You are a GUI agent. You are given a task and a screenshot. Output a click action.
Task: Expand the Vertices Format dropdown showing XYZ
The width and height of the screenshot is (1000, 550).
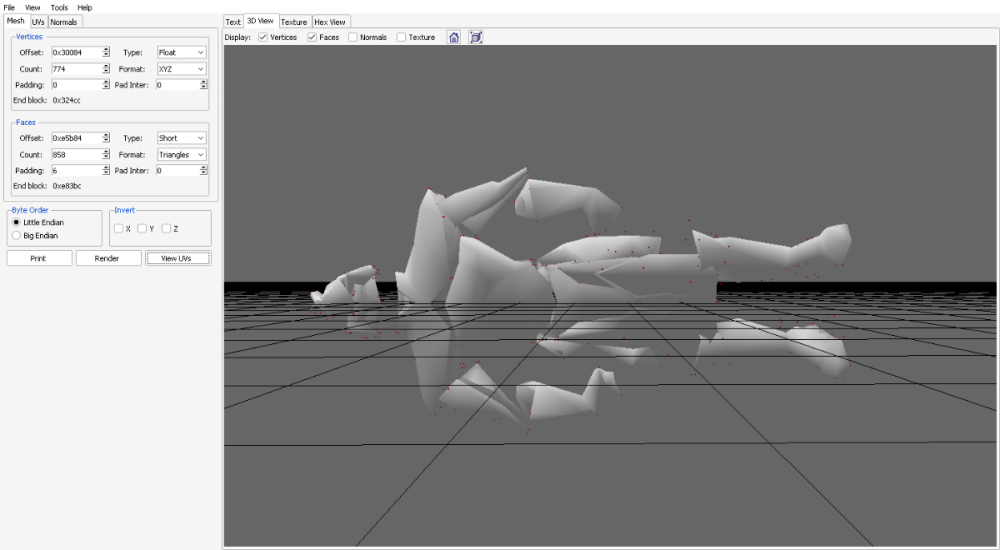181,69
